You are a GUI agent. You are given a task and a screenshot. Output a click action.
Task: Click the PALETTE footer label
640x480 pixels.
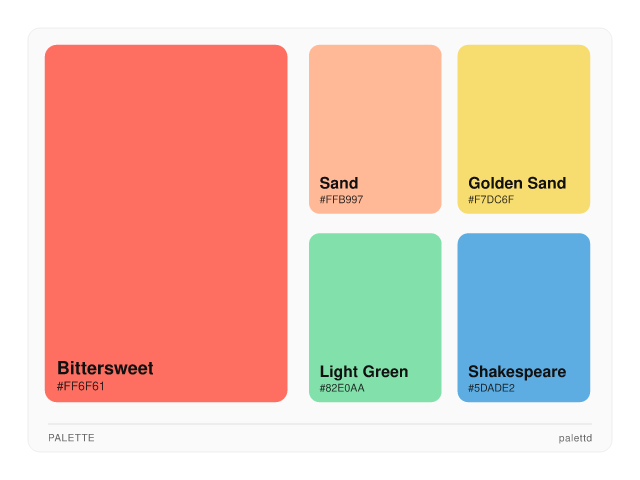pyautogui.click(x=71, y=438)
